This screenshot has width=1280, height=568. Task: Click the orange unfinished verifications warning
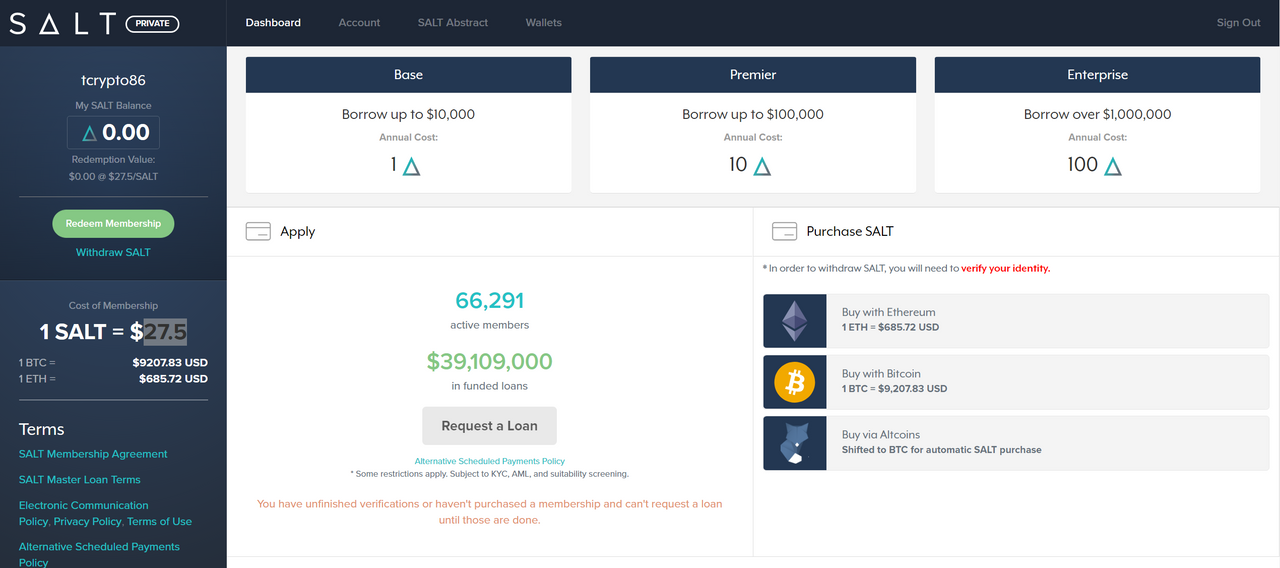(x=489, y=512)
